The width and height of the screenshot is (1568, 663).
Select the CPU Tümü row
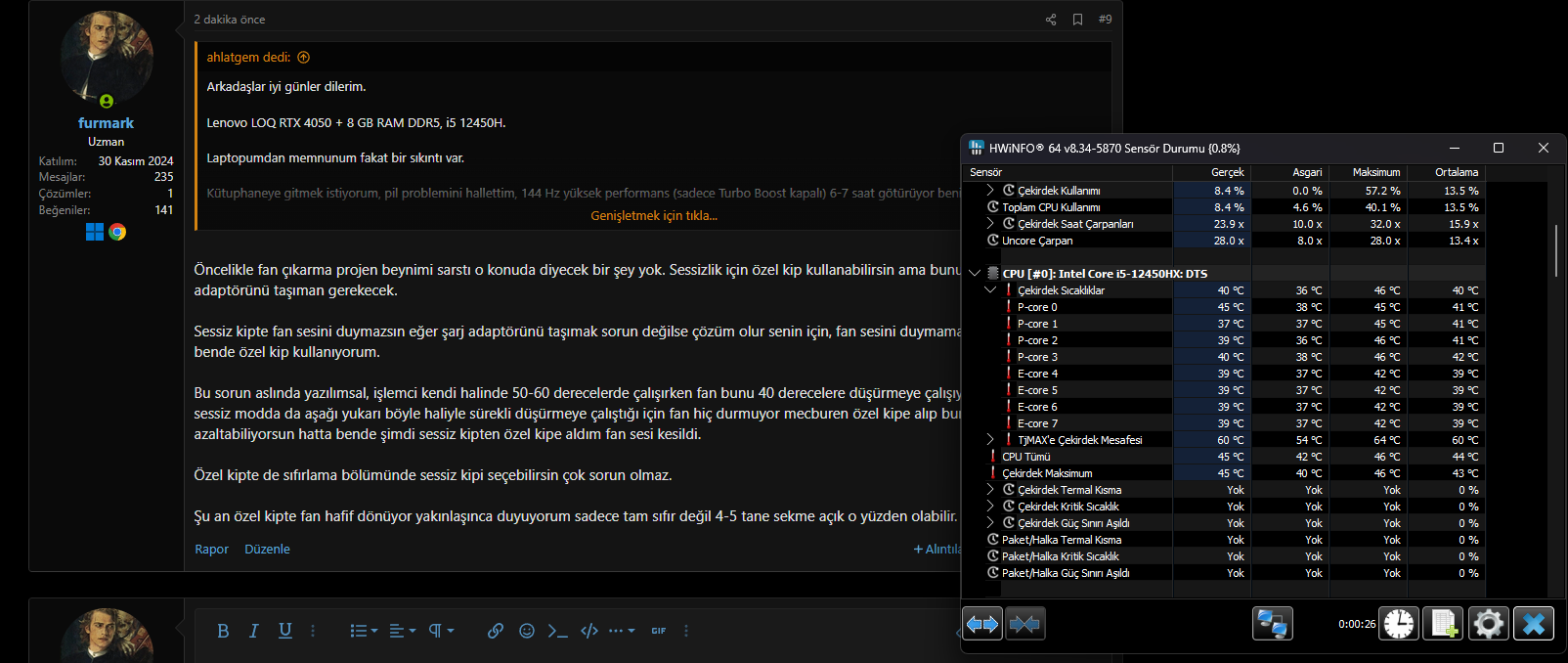coord(1224,457)
